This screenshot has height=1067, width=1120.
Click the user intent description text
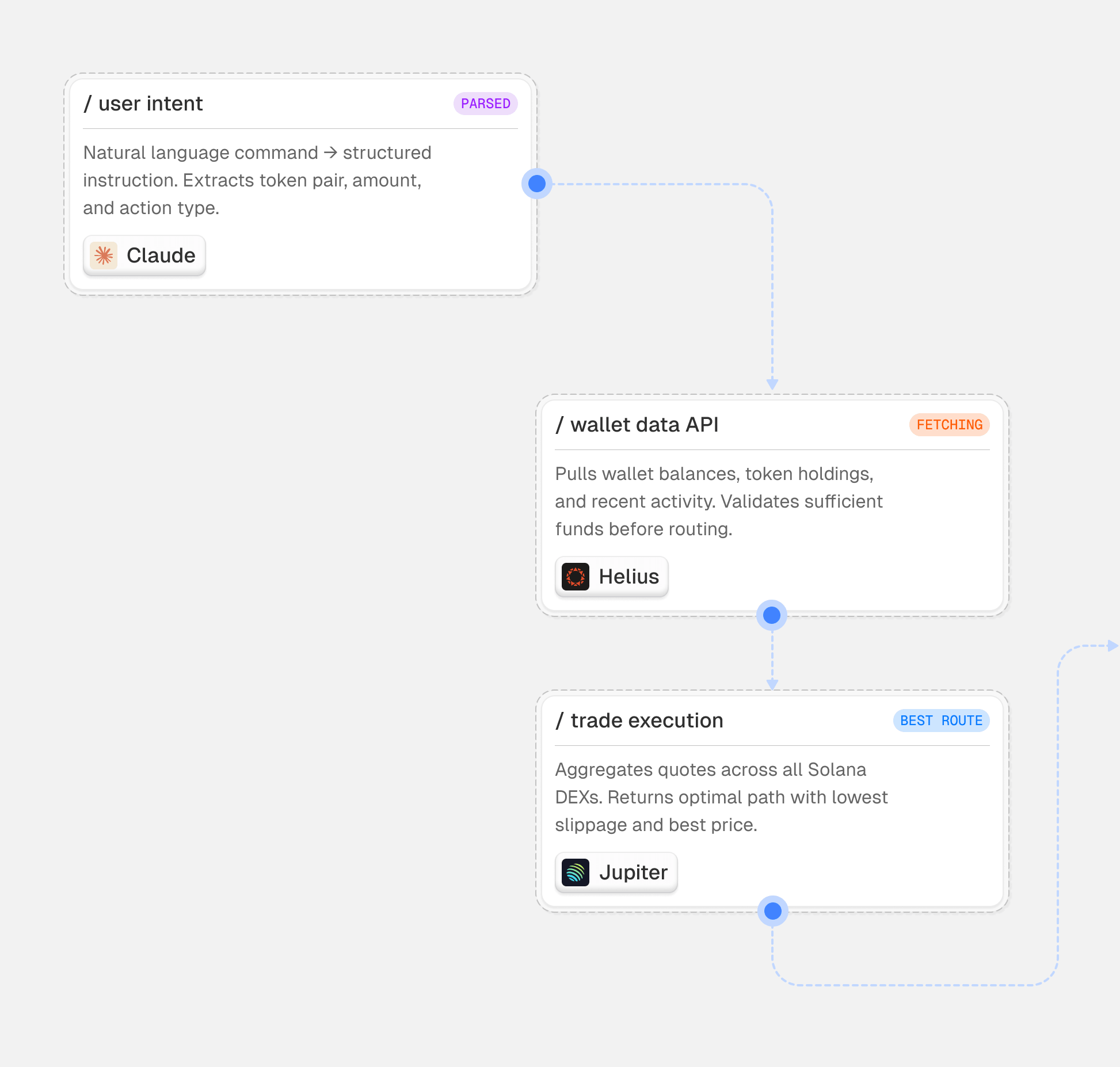257,180
